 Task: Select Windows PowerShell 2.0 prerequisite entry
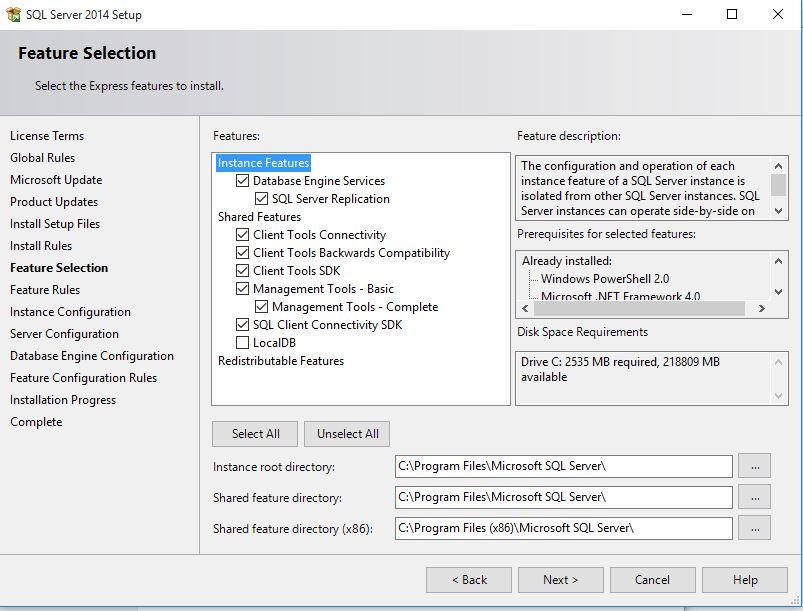tap(605, 279)
